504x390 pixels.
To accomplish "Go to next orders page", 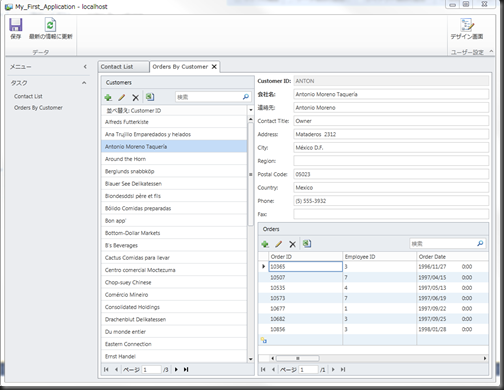I will pos(333,369).
